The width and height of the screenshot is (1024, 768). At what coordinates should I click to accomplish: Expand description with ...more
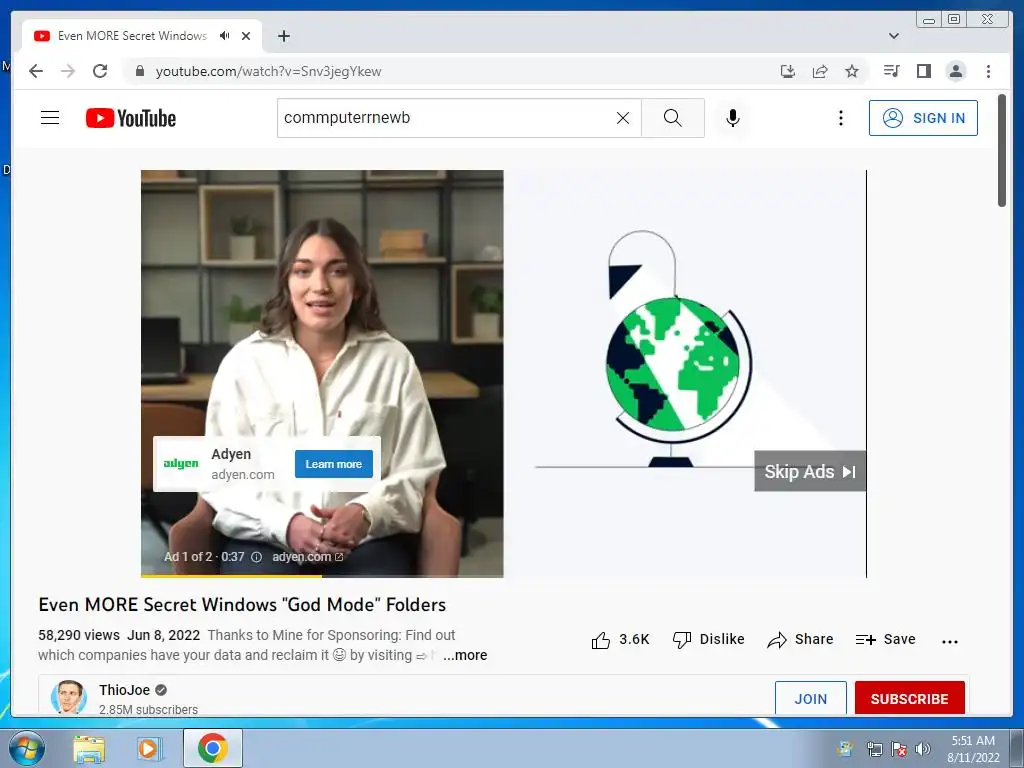465,655
